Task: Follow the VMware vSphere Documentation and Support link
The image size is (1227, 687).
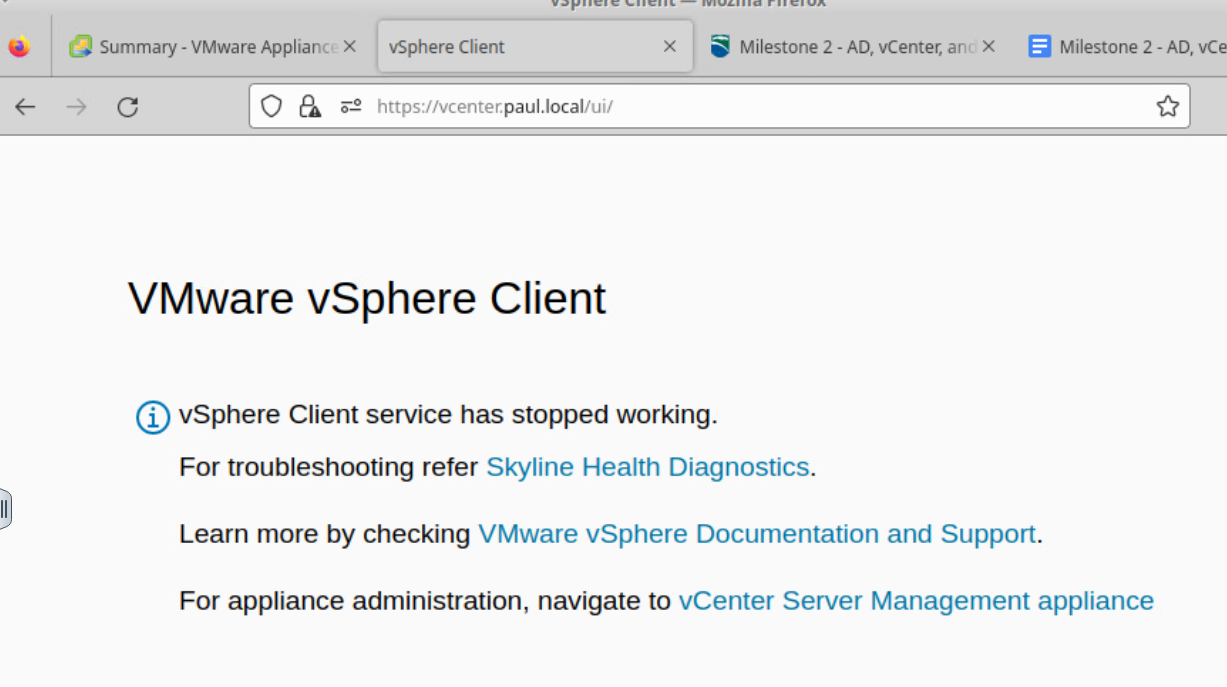Action: pyautogui.click(x=756, y=534)
